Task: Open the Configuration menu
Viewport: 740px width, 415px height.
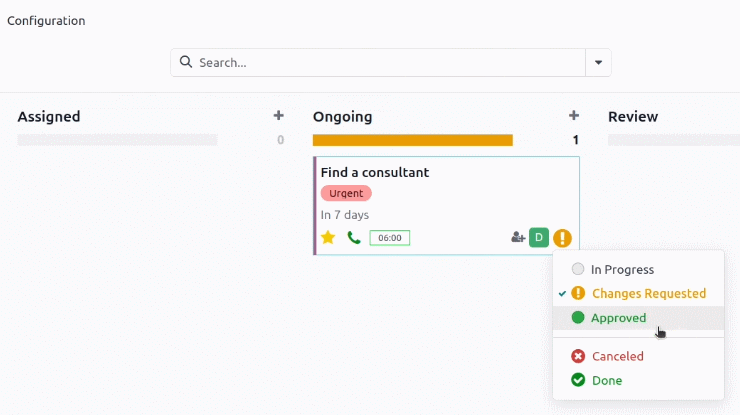Action: tap(46, 21)
